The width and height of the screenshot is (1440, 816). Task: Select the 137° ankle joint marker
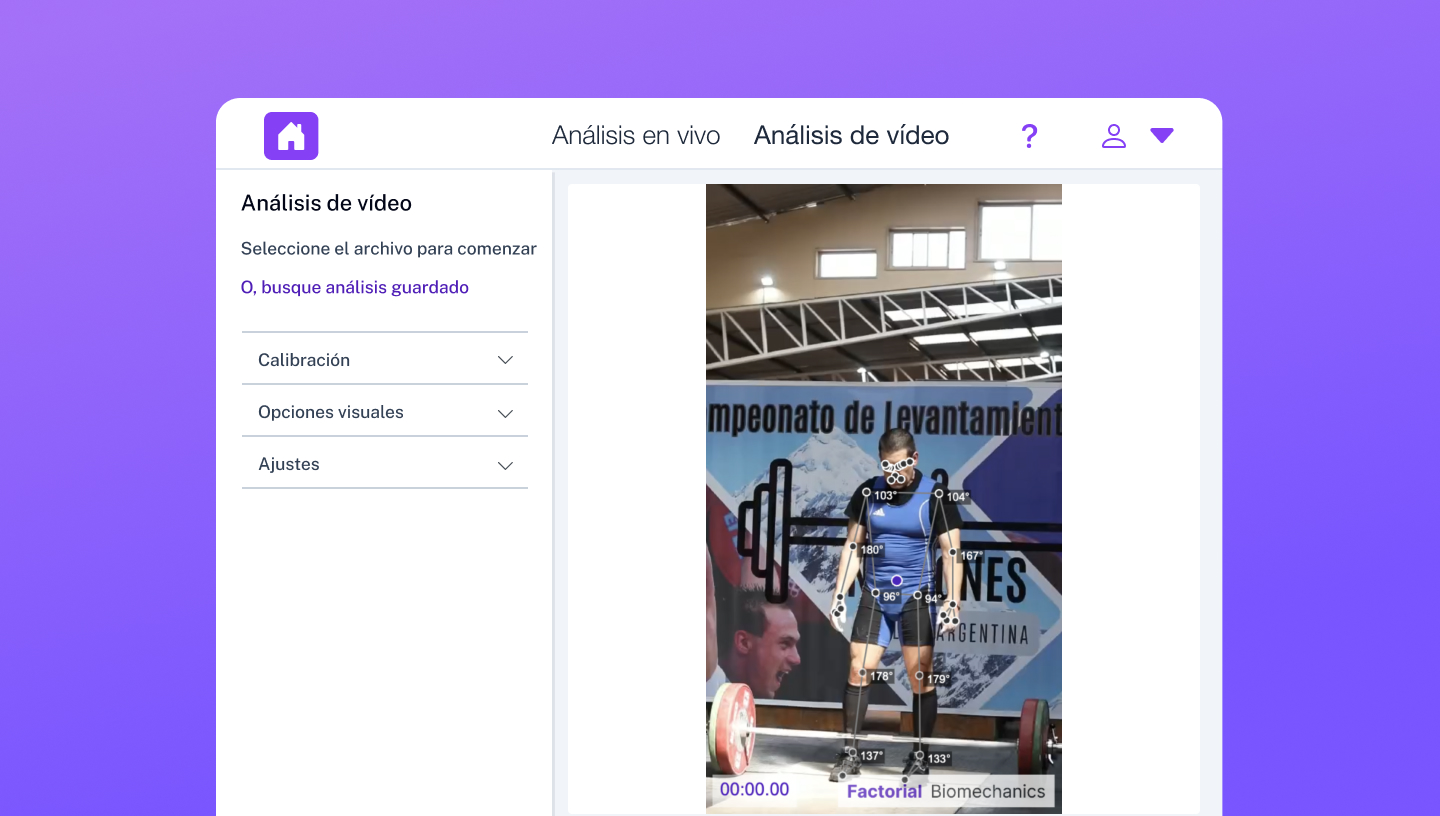852,753
